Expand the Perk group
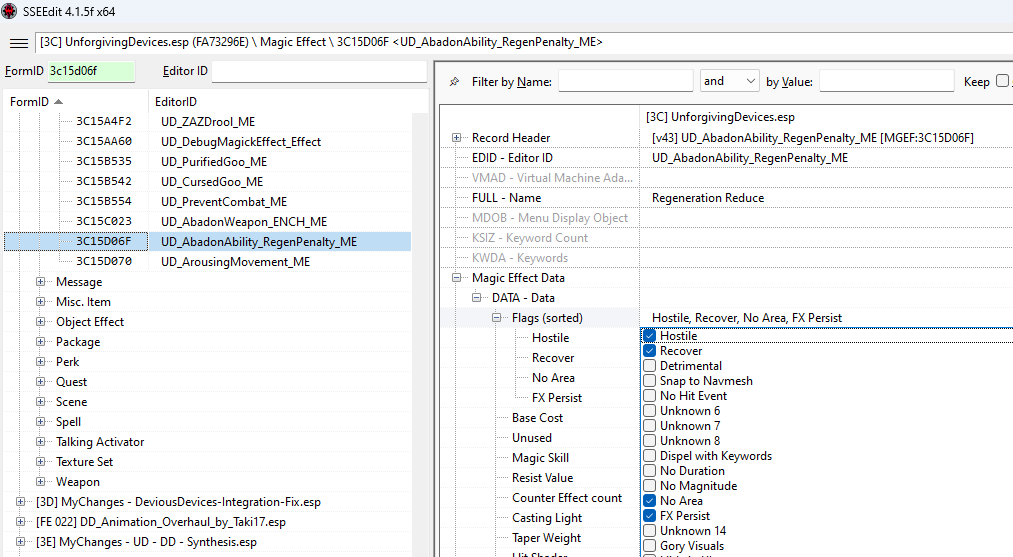This screenshot has width=1013, height=557. [x=41, y=362]
